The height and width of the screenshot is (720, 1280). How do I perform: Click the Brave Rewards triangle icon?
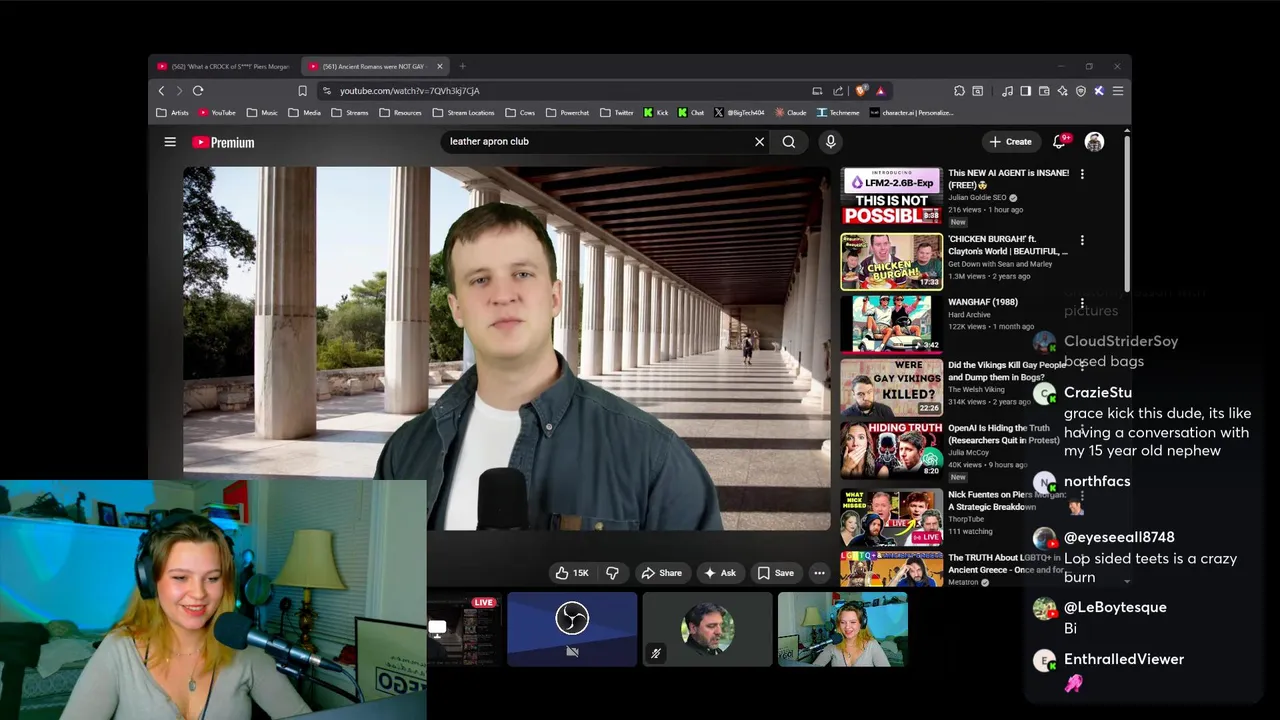point(880,91)
